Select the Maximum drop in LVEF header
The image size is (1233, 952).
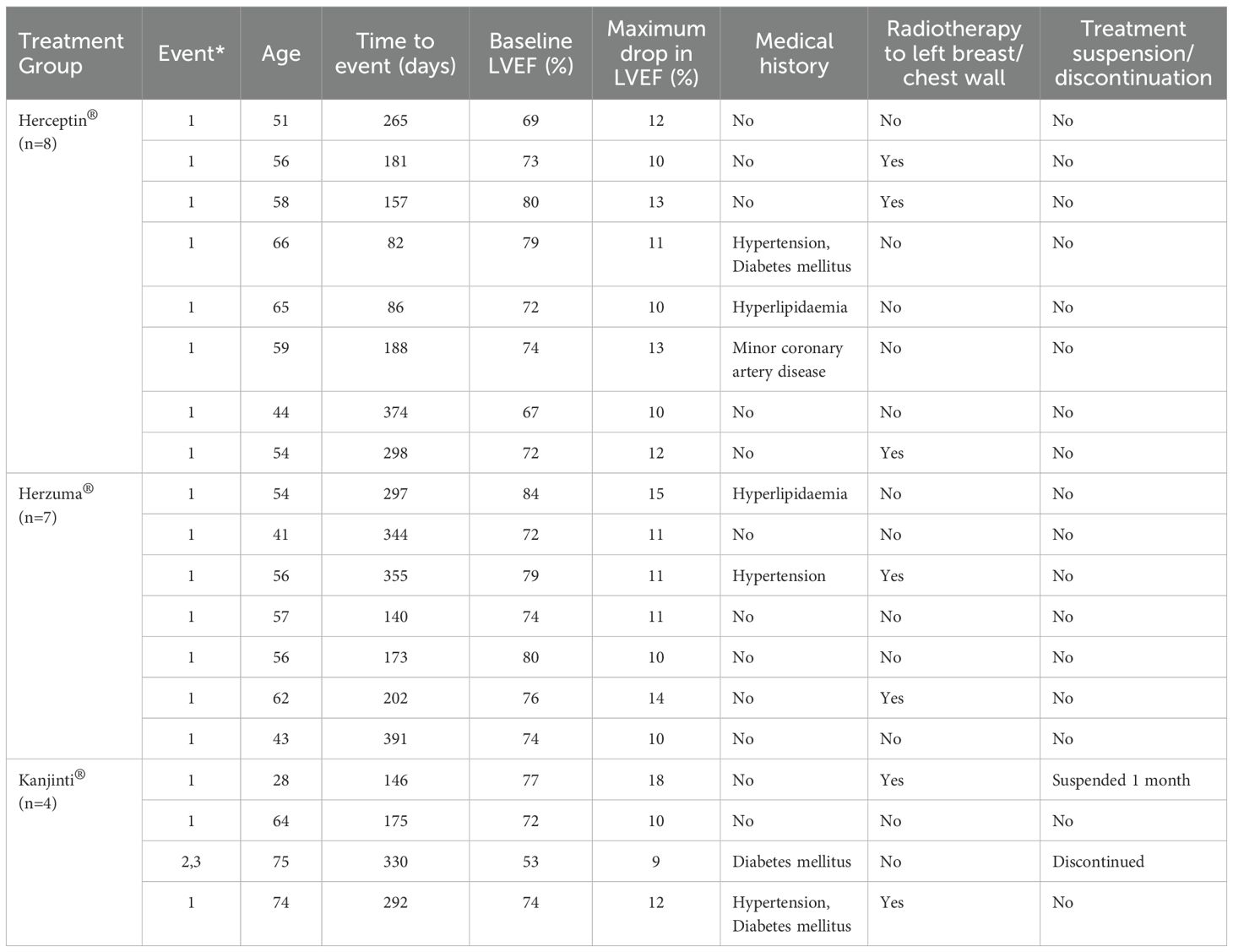tap(656, 53)
